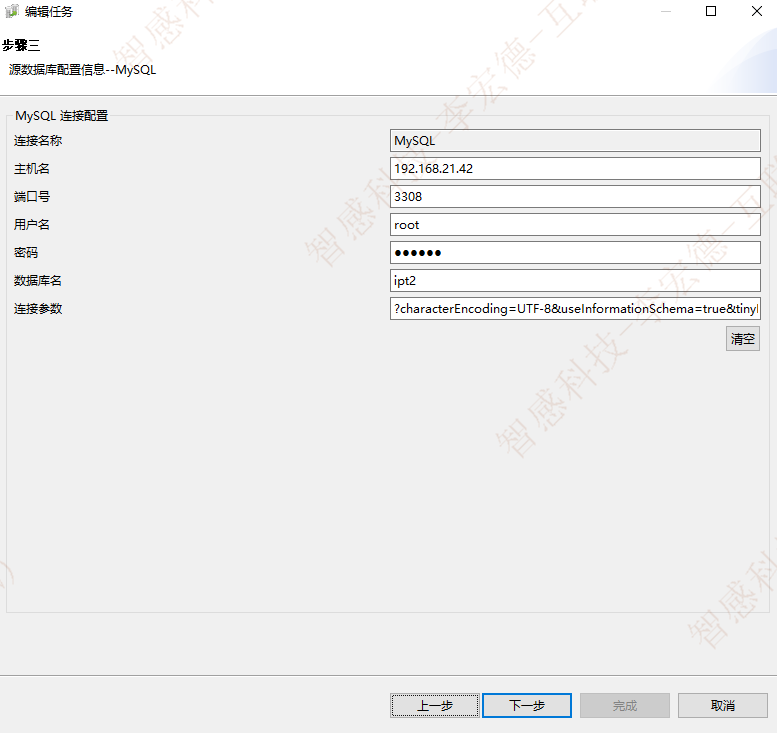Click the 步骤三 heading text
Screen dimensions: 777x733
pos(21,46)
